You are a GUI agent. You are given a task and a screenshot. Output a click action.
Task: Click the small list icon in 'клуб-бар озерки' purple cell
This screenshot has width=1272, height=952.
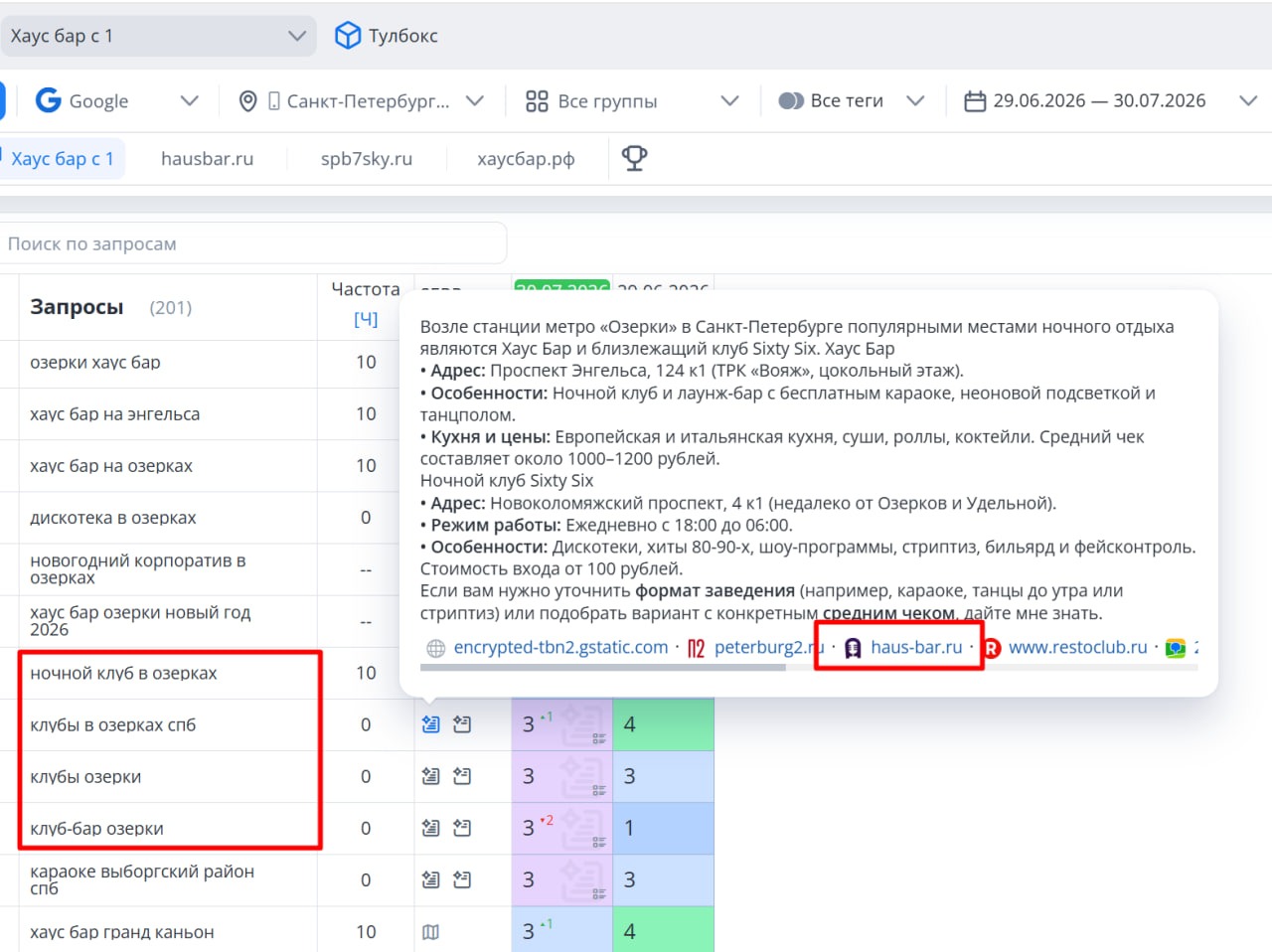599,842
